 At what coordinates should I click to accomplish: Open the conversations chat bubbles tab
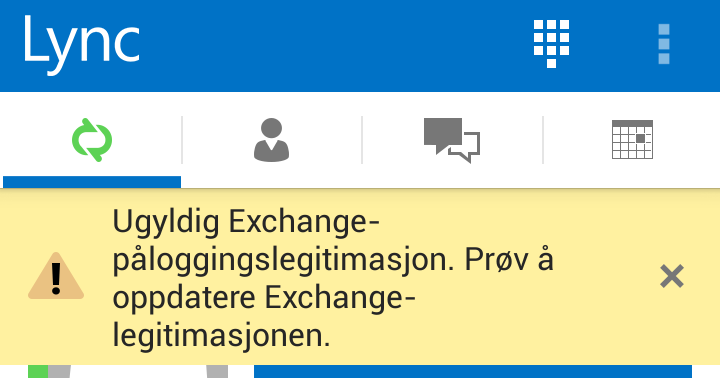click(x=452, y=140)
